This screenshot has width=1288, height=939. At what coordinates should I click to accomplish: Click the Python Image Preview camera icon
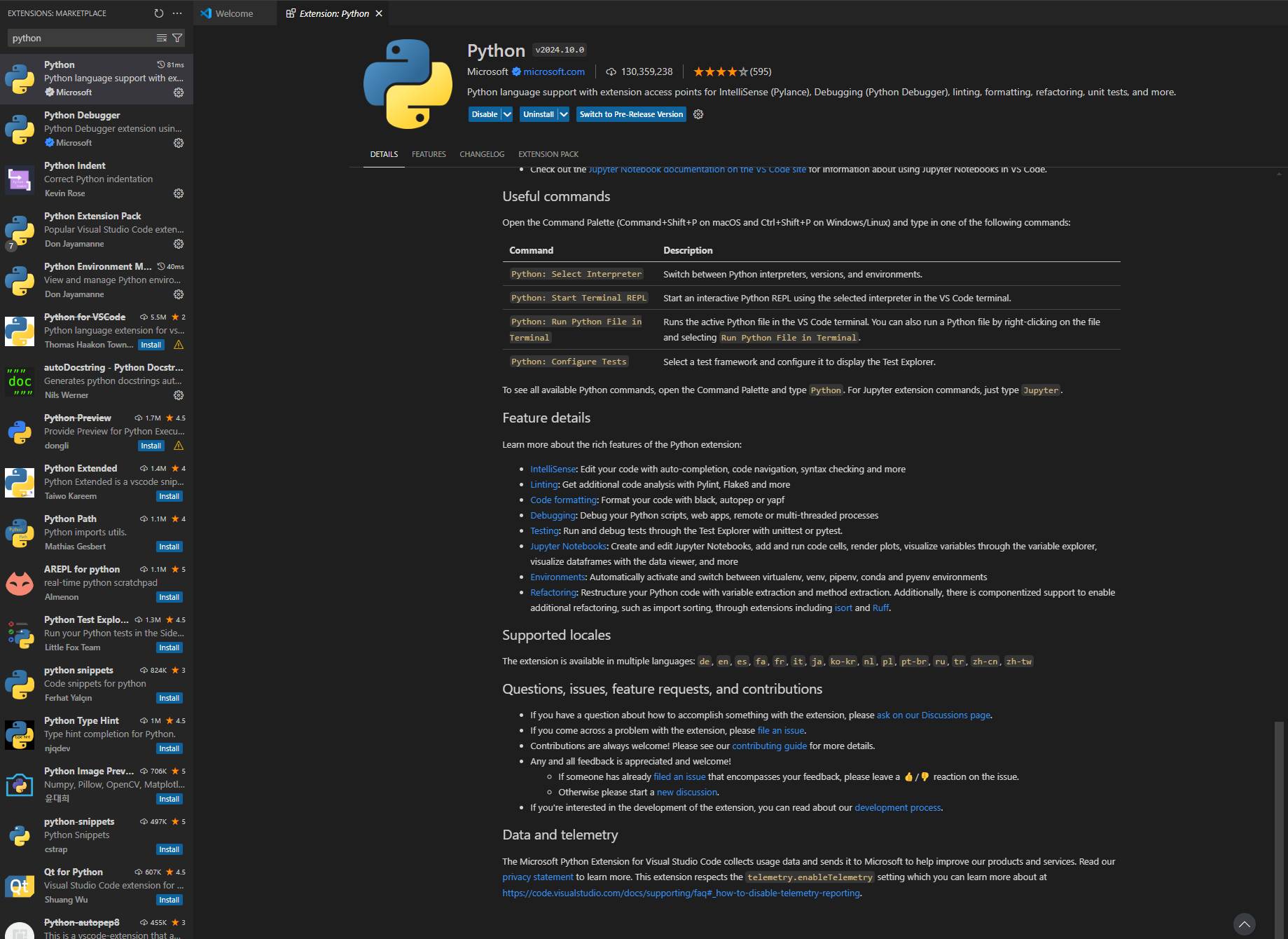coord(20,785)
